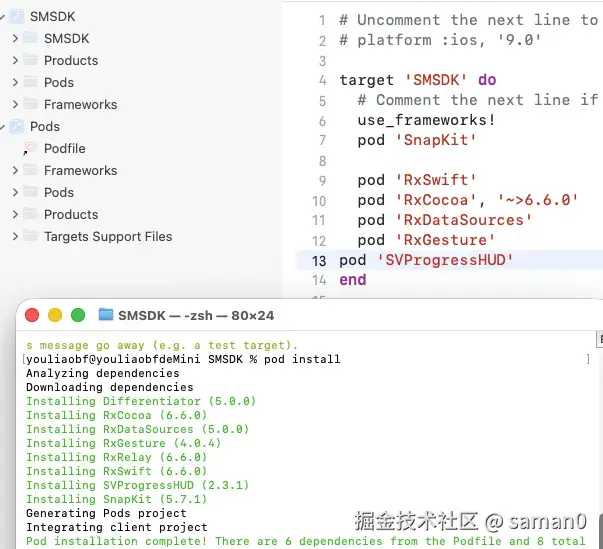Expand the SMSDK subfolder
The image size is (603, 549).
click(x=15, y=38)
